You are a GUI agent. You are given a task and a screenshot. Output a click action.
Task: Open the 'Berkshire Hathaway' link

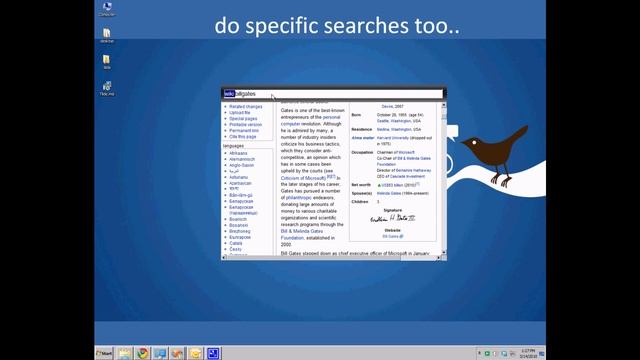(413, 170)
